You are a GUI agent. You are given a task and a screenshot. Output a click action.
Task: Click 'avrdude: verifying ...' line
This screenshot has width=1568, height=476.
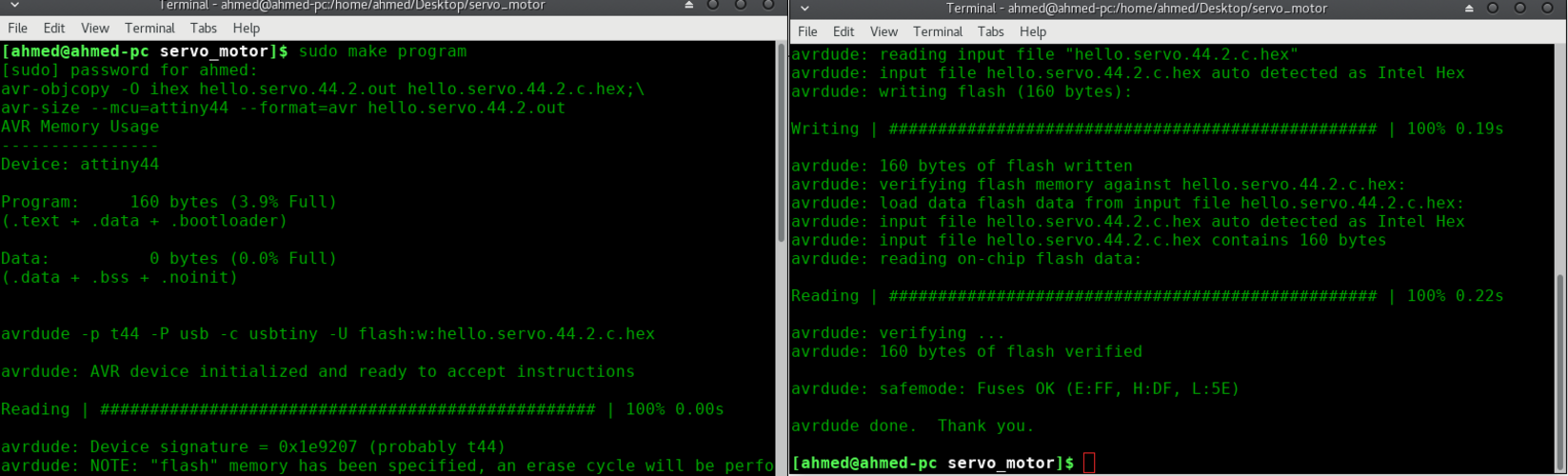[x=898, y=333]
